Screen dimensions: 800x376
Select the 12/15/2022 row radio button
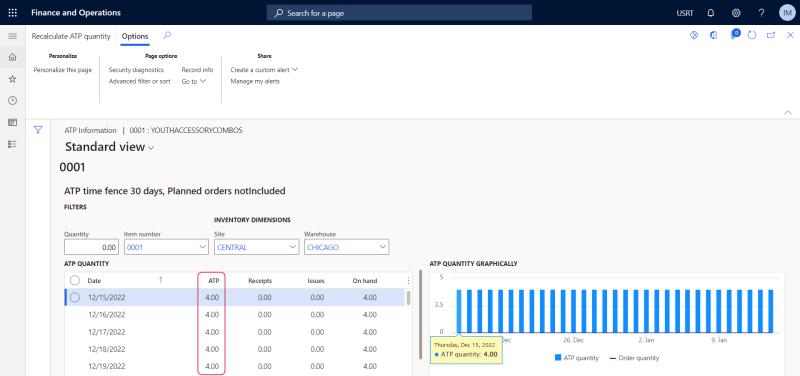click(75, 297)
